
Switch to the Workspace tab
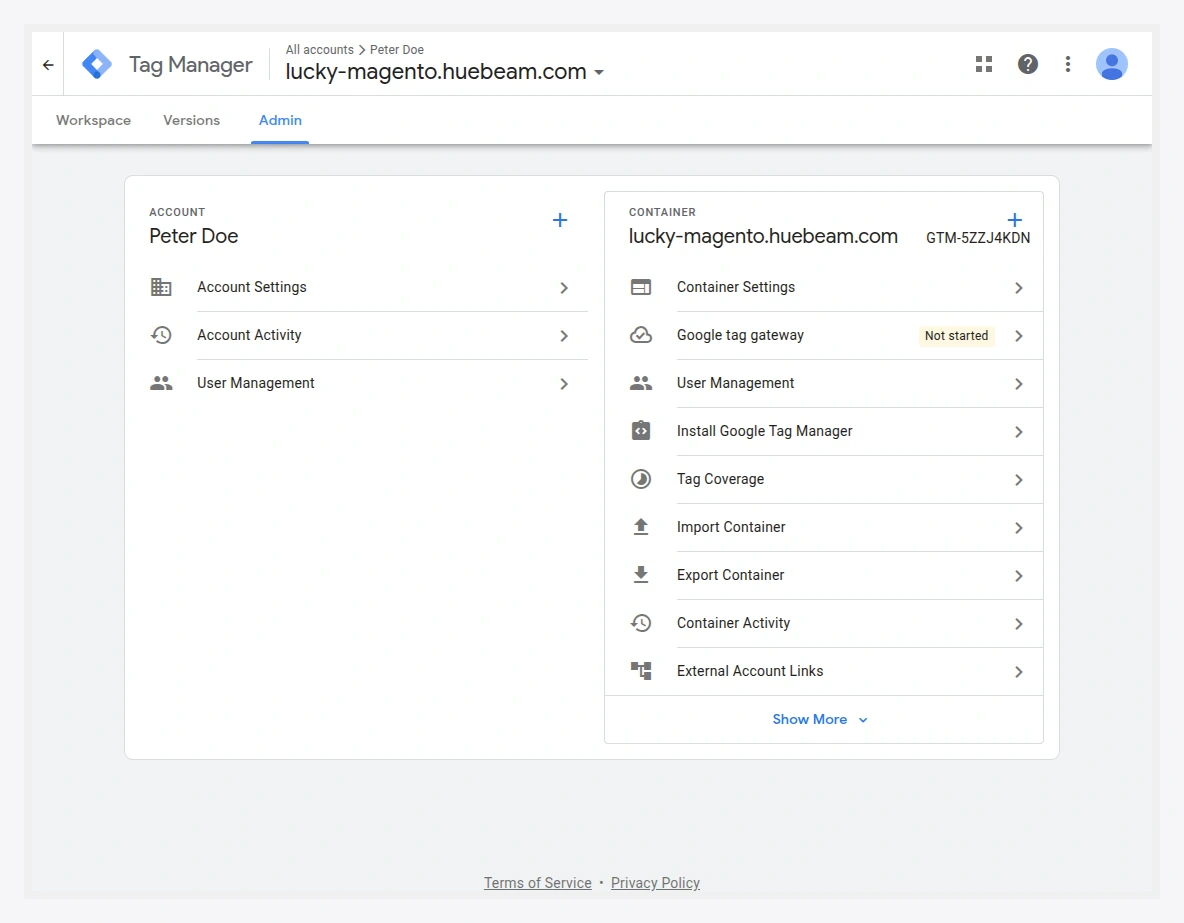(x=94, y=120)
